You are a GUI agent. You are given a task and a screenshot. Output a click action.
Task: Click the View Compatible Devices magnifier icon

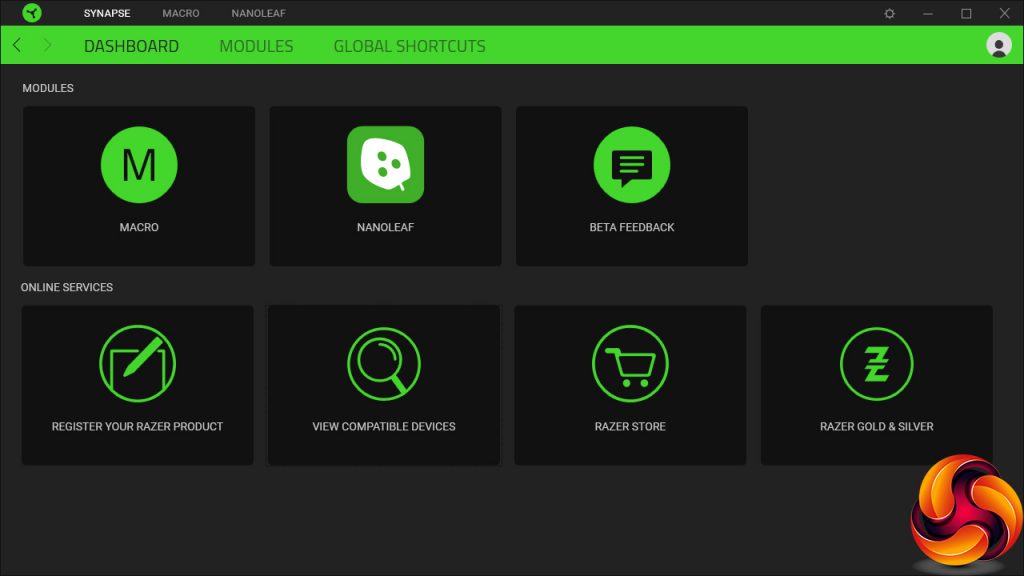click(x=384, y=363)
